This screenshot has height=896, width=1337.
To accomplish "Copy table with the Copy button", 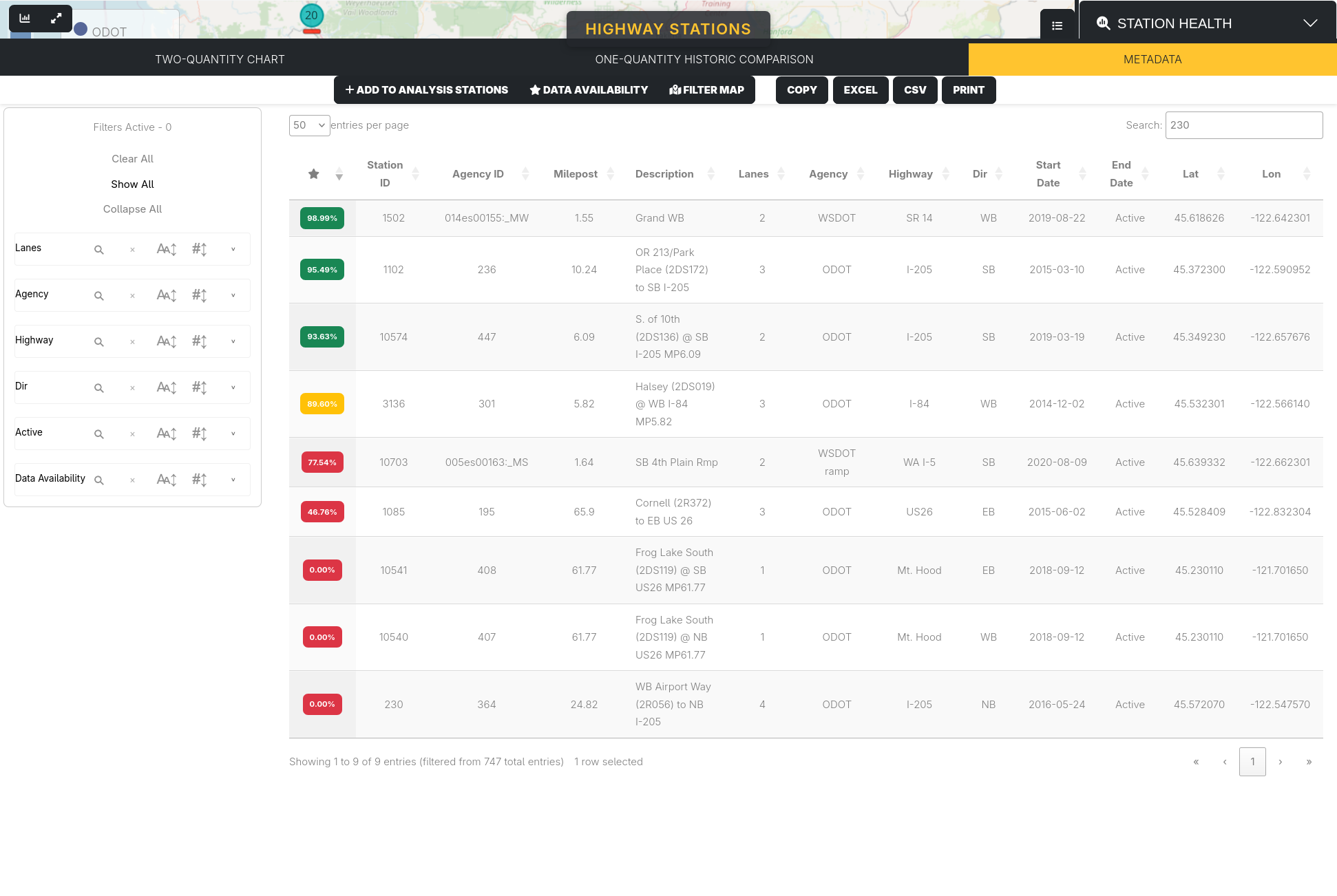I will (802, 90).
